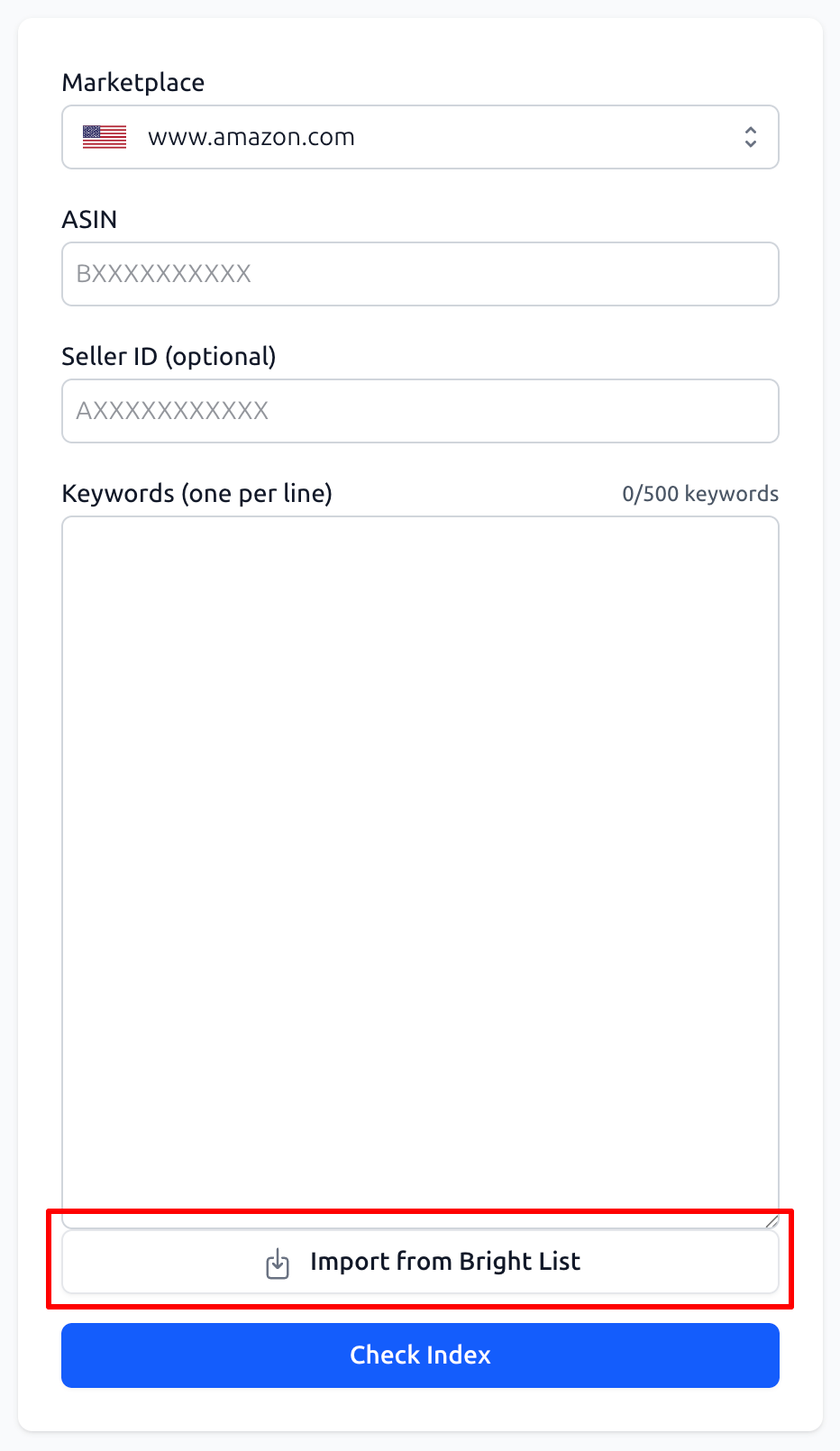Screen dimensions: 840x1451
Task: Click the up-down chevron in Marketplace selector
Action: tap(751, 137)
